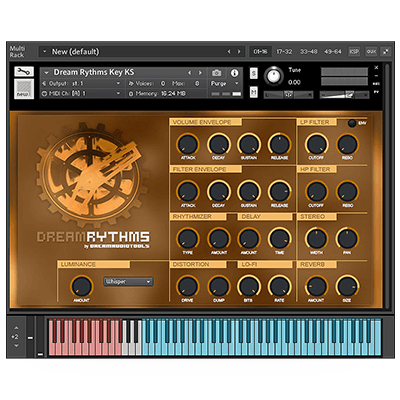Click the Reverb Size knob
400x400 pixels.
pyautogui.click(x=347, y=286)
